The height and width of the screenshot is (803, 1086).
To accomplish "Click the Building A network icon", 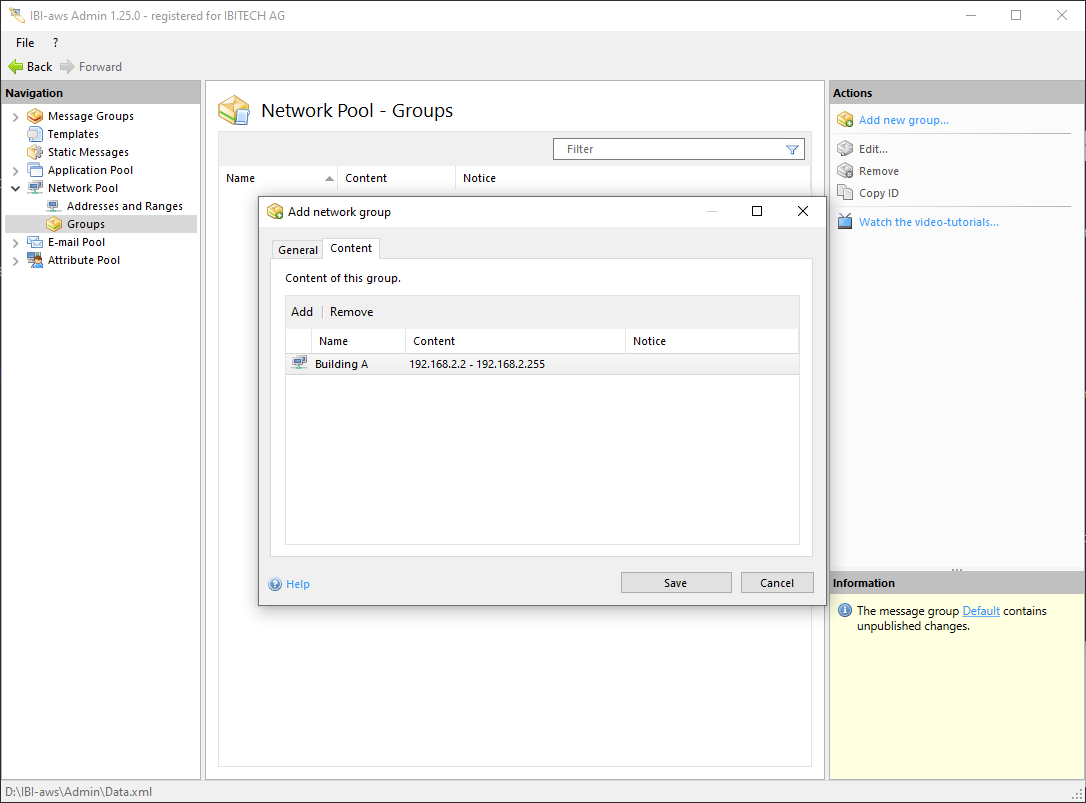I will [x=299, y=364].
